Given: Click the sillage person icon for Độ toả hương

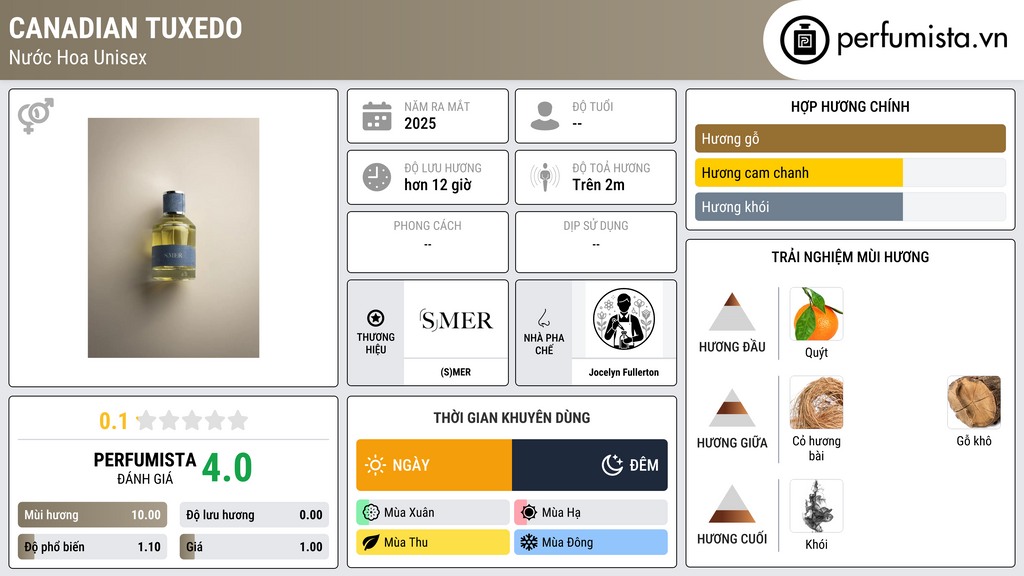Looking at the screenshot, I should point(545,177).
